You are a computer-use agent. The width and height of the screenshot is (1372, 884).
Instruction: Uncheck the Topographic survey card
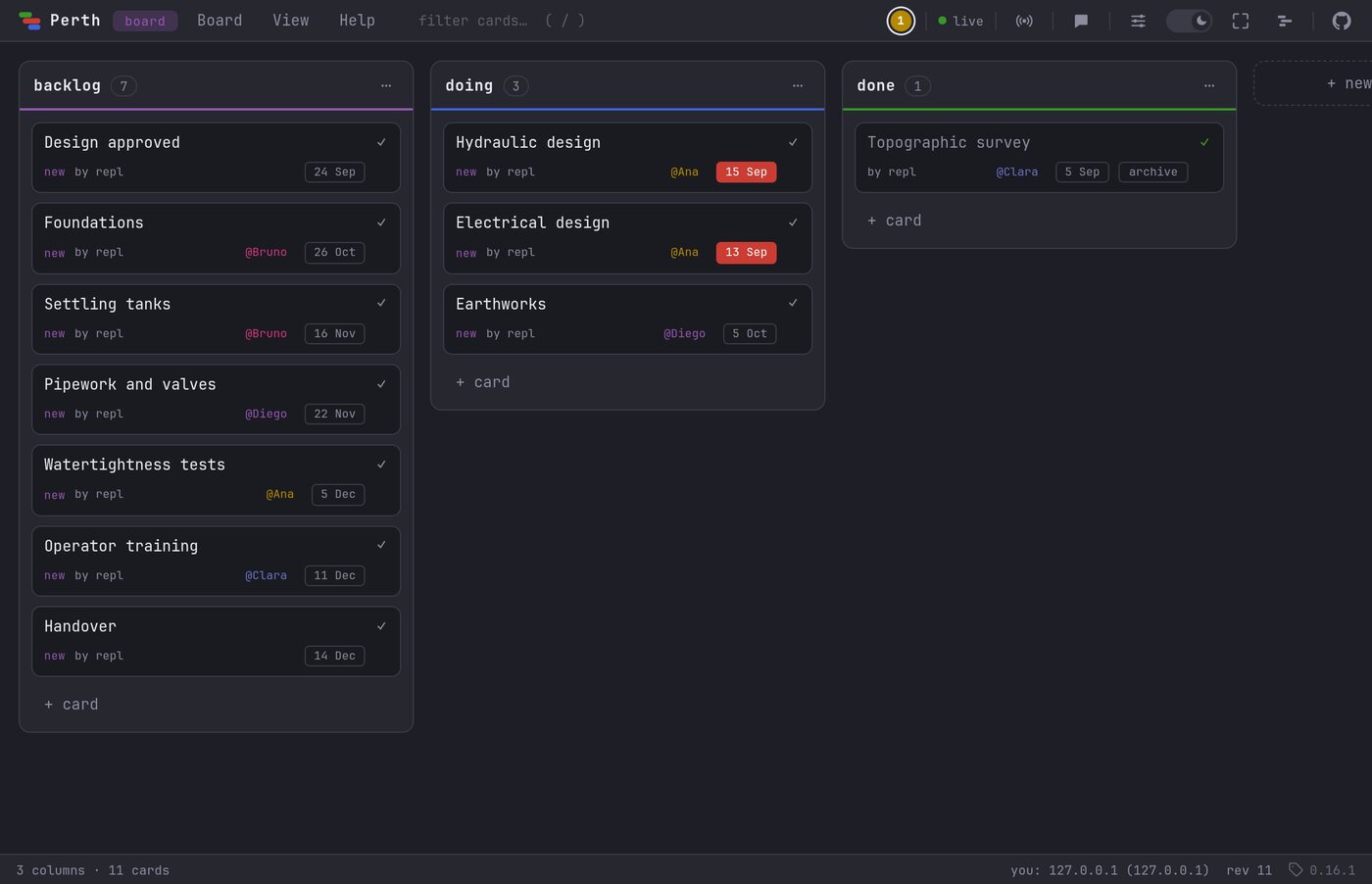point(1204,142)
